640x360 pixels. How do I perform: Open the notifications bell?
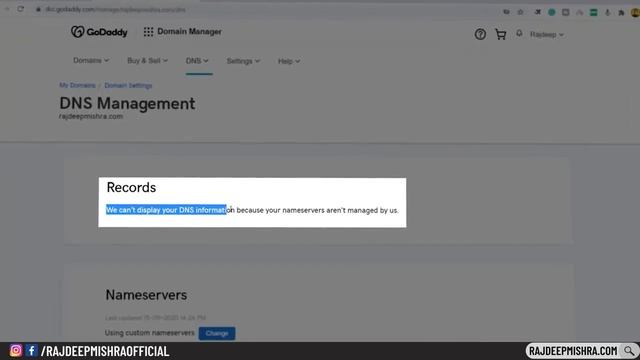coord(519,33)
